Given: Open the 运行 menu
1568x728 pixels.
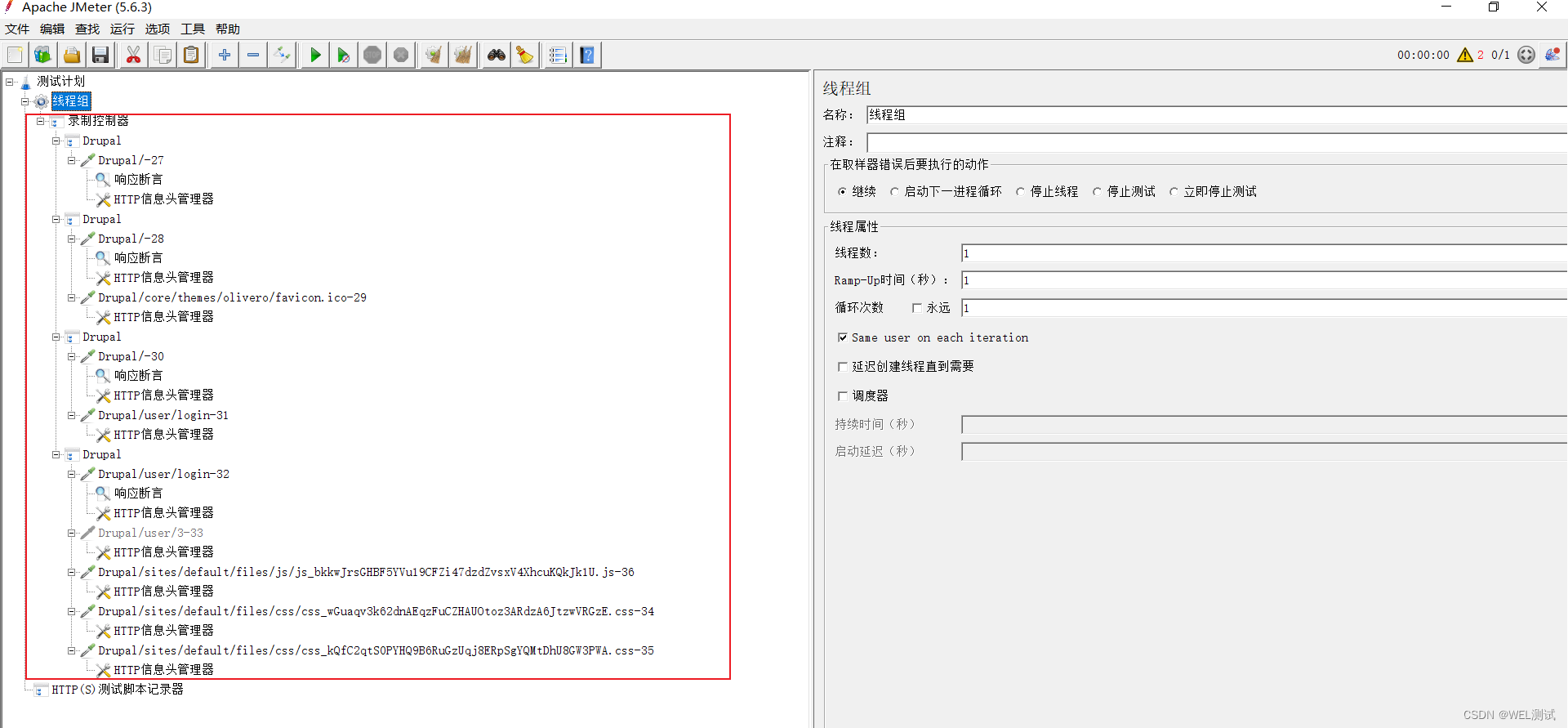Looking at the screenshot, I should (x=122, y=29).
